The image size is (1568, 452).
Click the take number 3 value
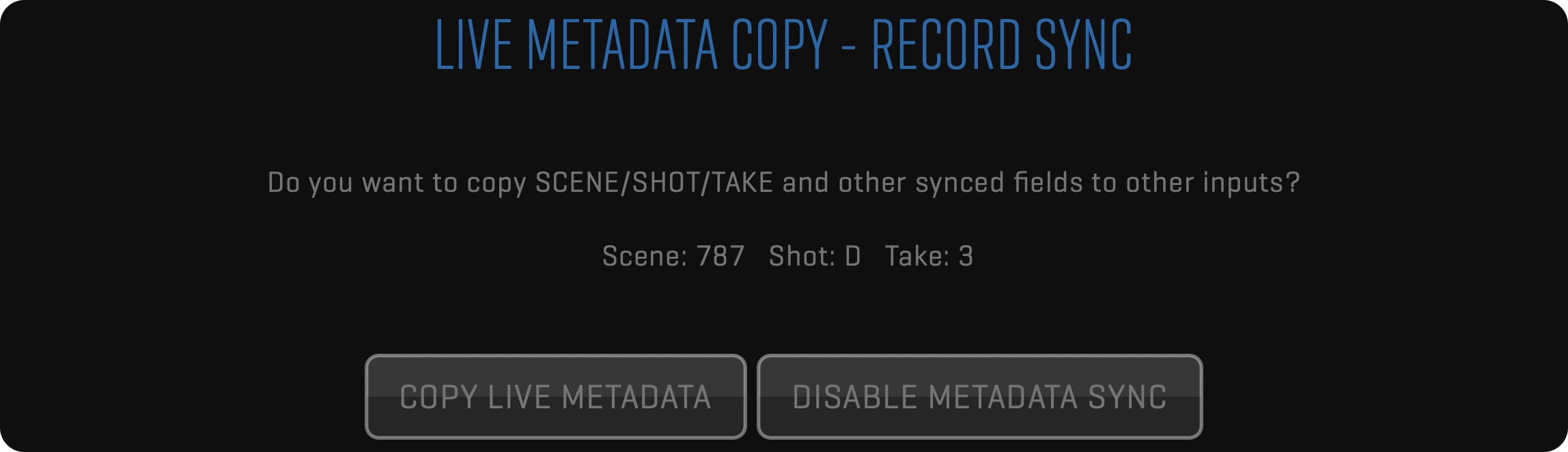(x=966, y=257)
